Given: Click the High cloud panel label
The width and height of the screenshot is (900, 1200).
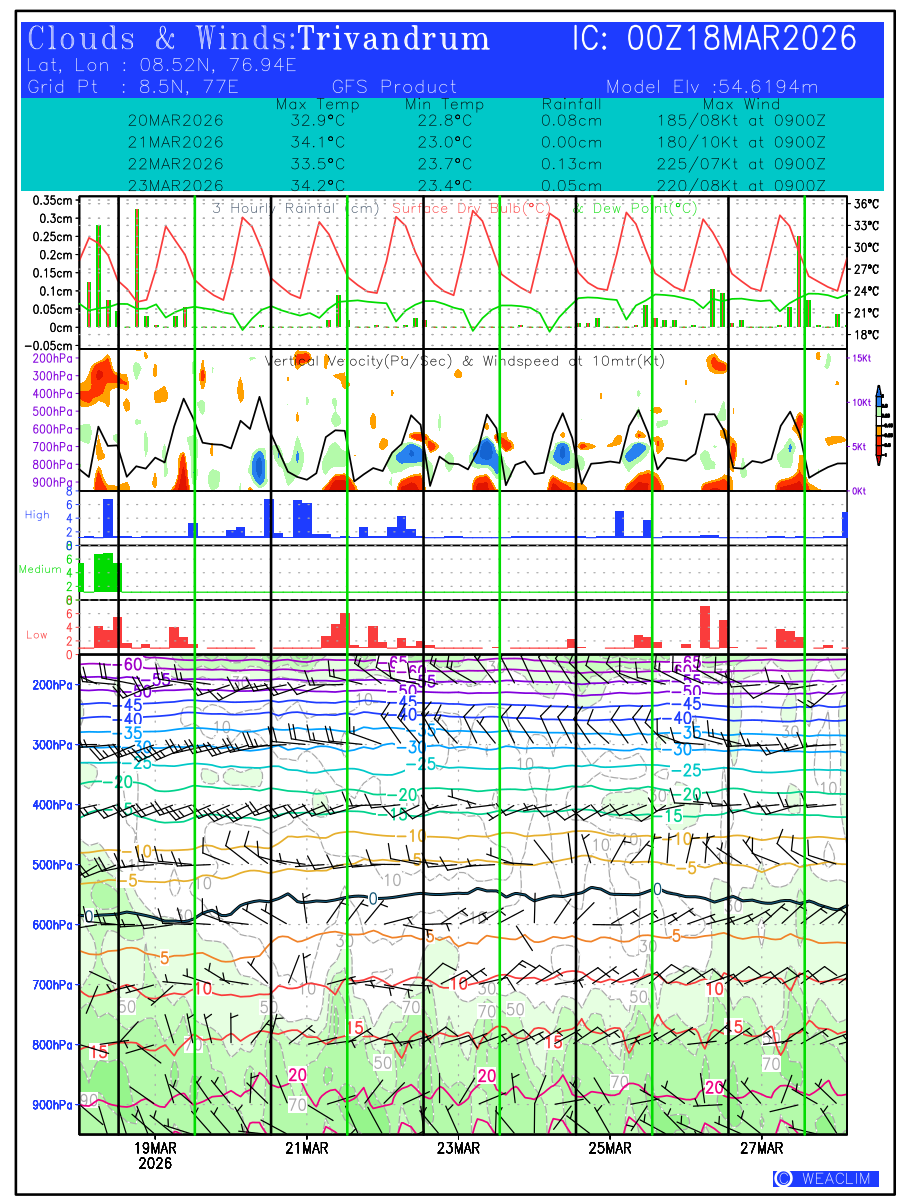Looking at the screenshot, I should point(37,514).
